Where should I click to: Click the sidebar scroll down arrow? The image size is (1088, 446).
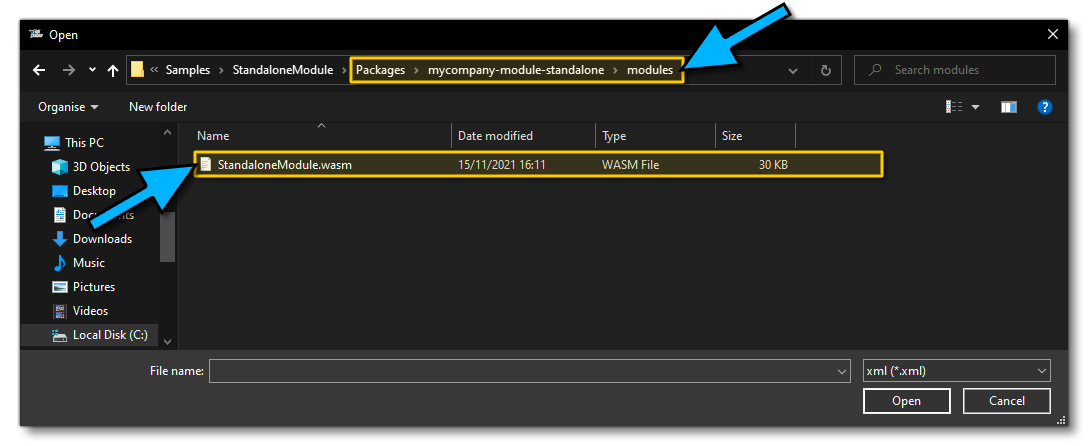pos(167,341)
